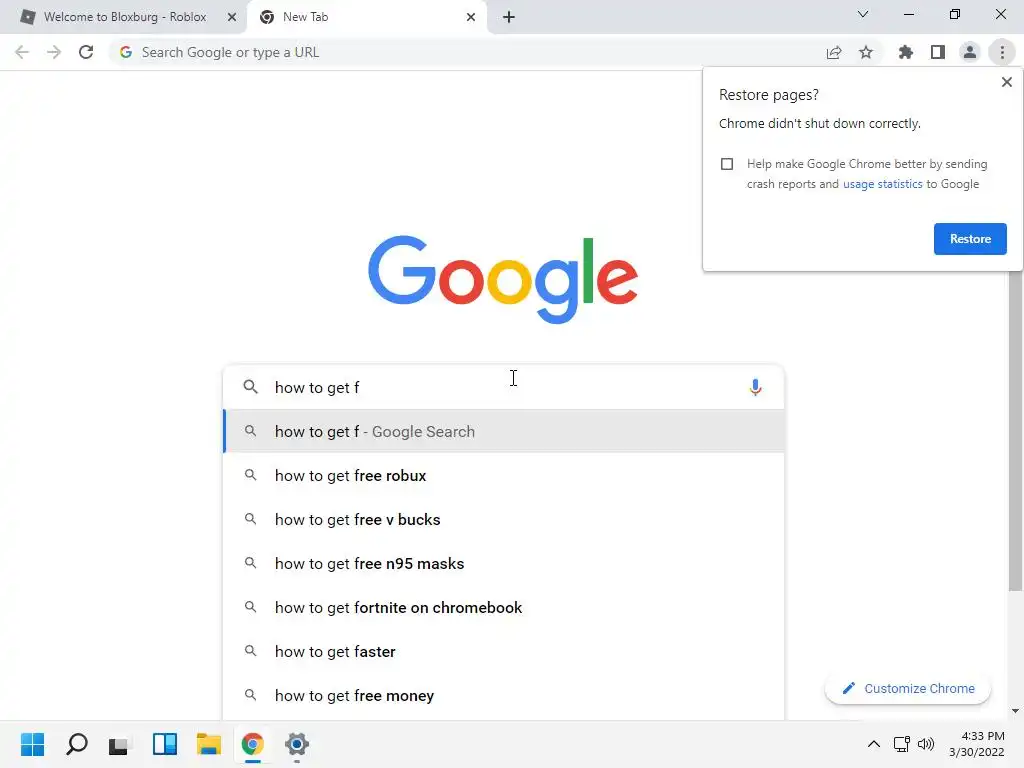Open taskbar Search
The image size is (1024, 768).
click(x=77, y=744)
